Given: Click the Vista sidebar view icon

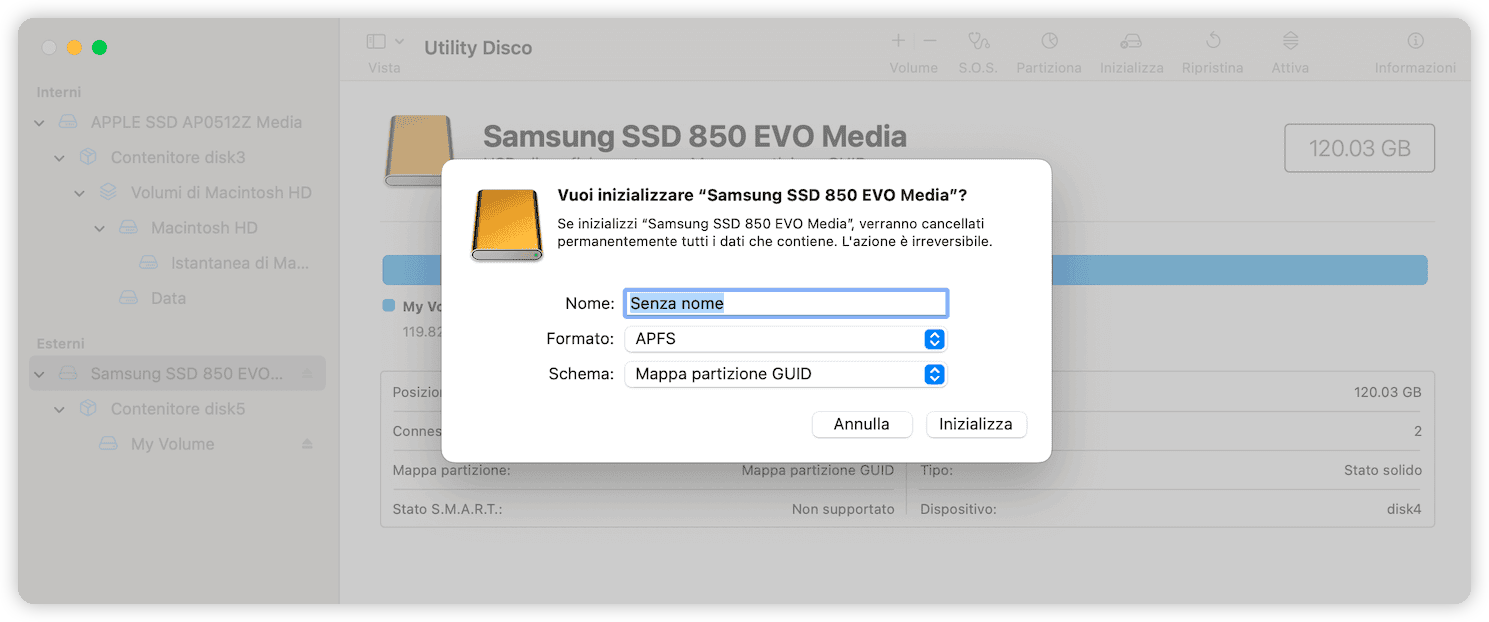Looking at the screenshot, I should [376, 42].
